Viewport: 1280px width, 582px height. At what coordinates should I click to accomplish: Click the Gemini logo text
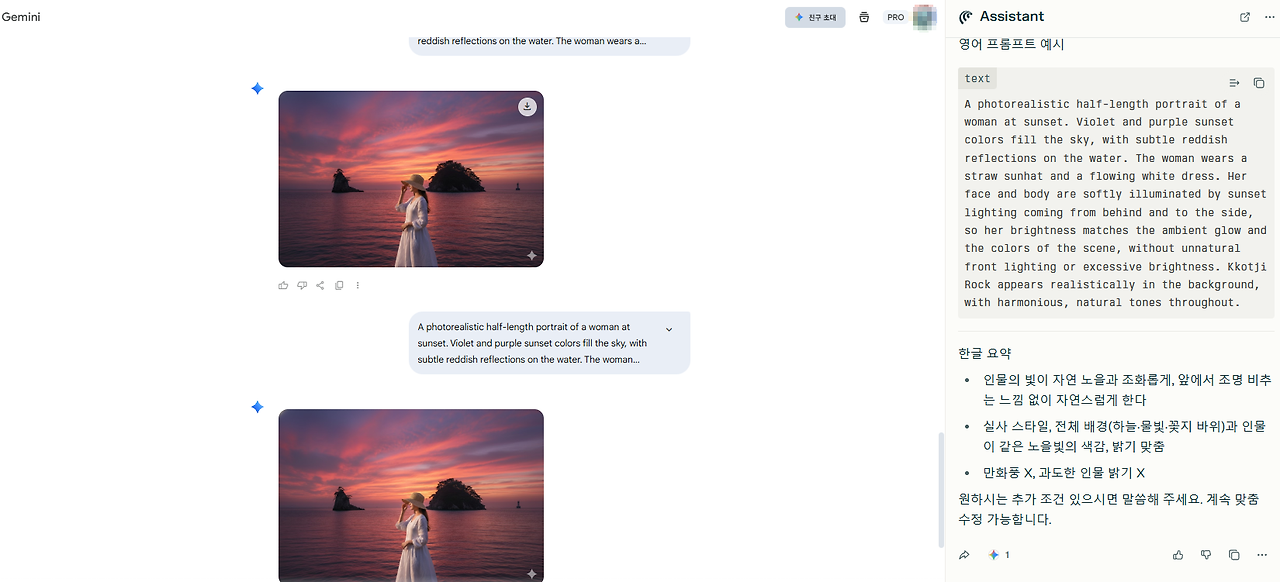(21, 17)
